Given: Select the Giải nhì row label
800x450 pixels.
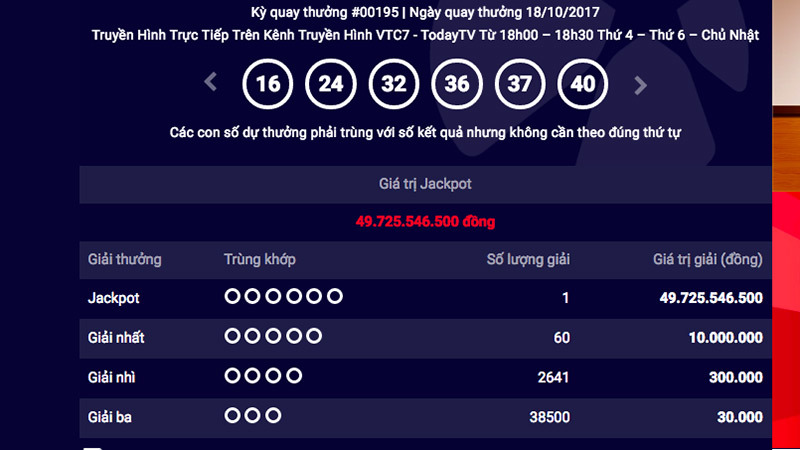Looking at the screenshot, I should (113, 377).
